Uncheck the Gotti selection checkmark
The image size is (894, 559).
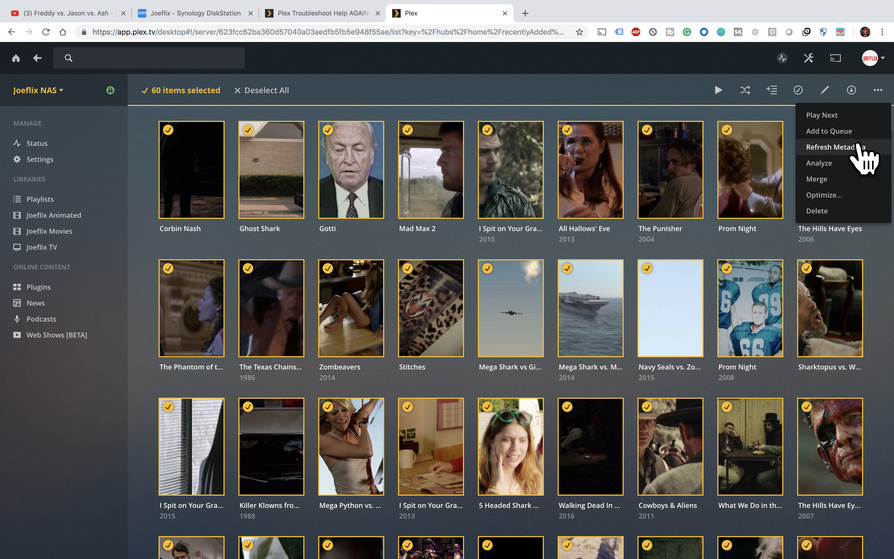coord(328,130)
